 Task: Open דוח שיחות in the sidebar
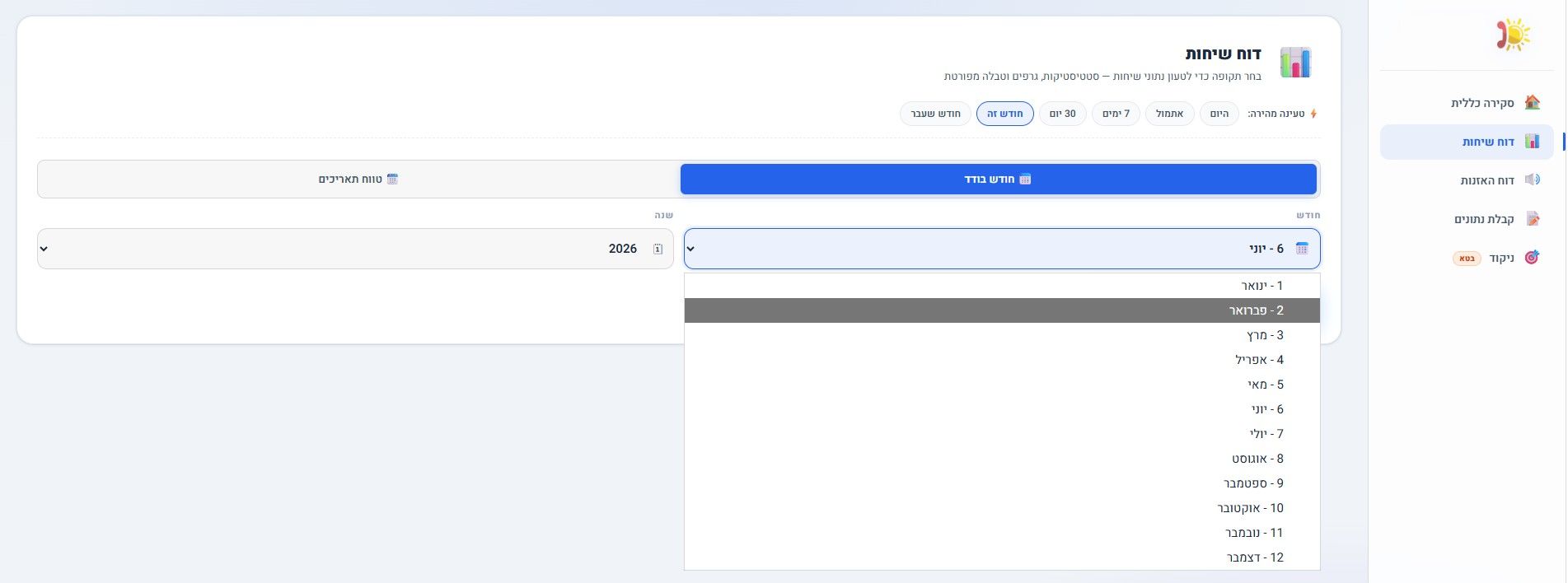[x=1467, y=142]
